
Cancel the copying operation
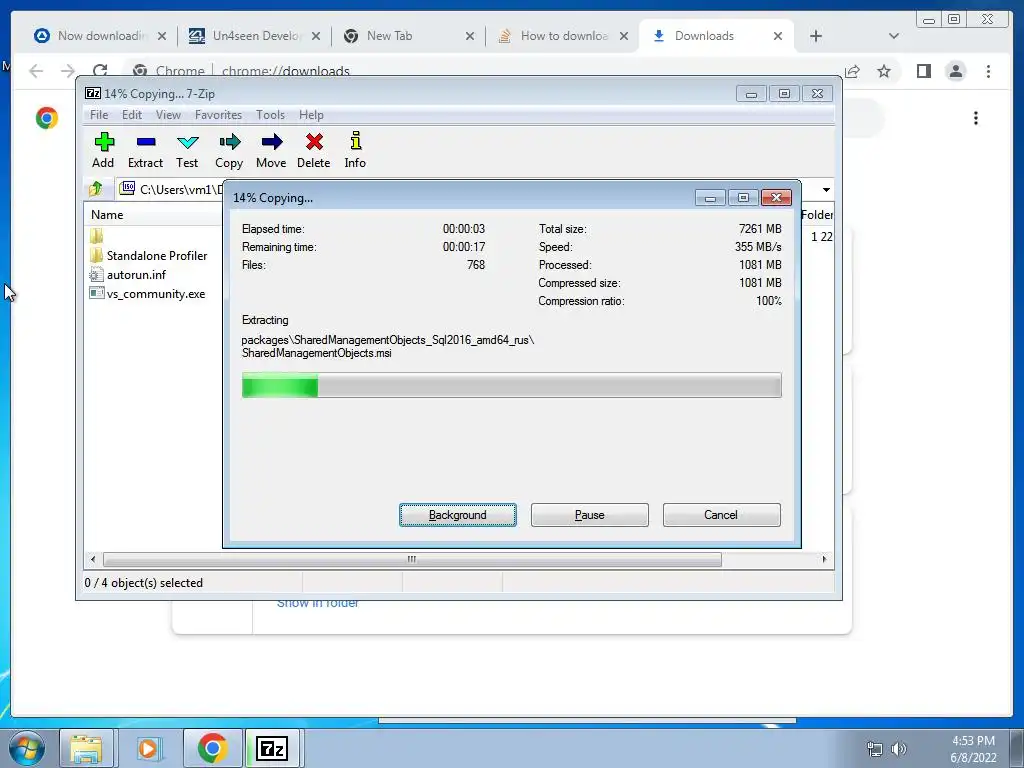click(x=722, y=515)
